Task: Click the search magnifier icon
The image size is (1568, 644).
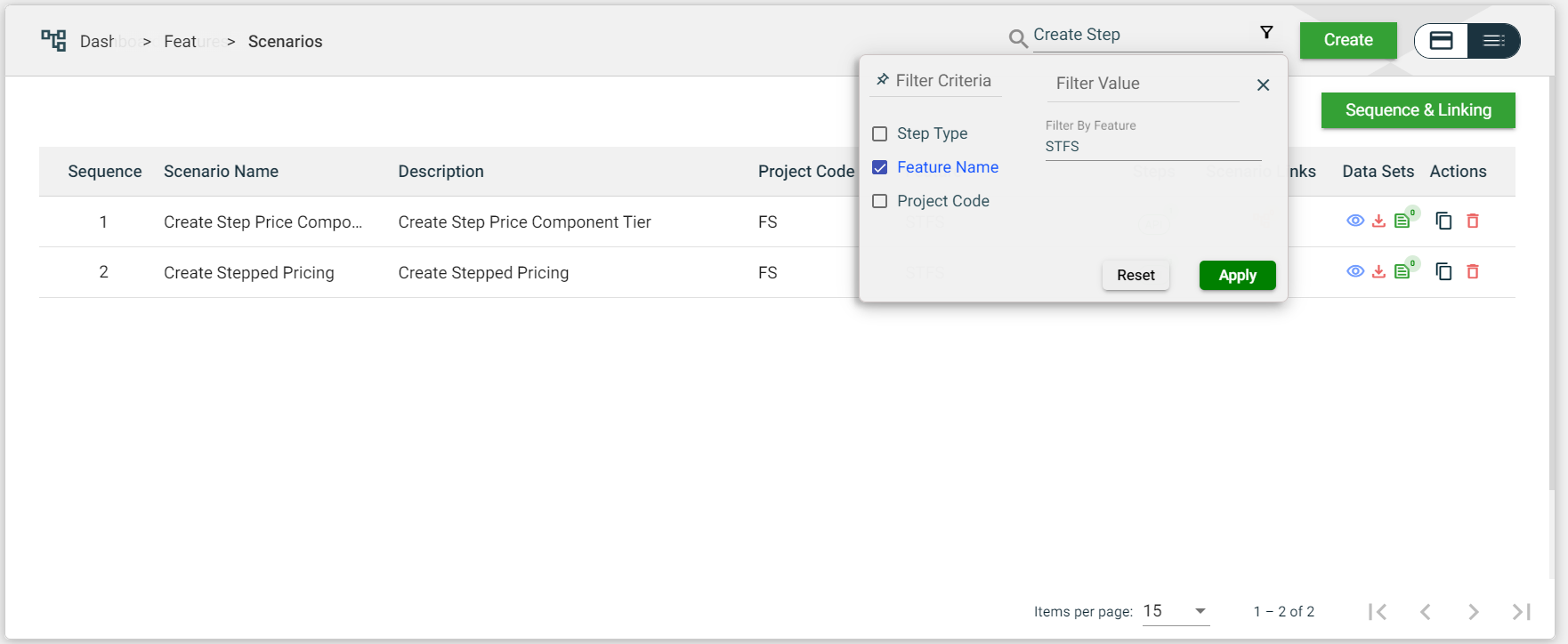Action: point(1018,38)
